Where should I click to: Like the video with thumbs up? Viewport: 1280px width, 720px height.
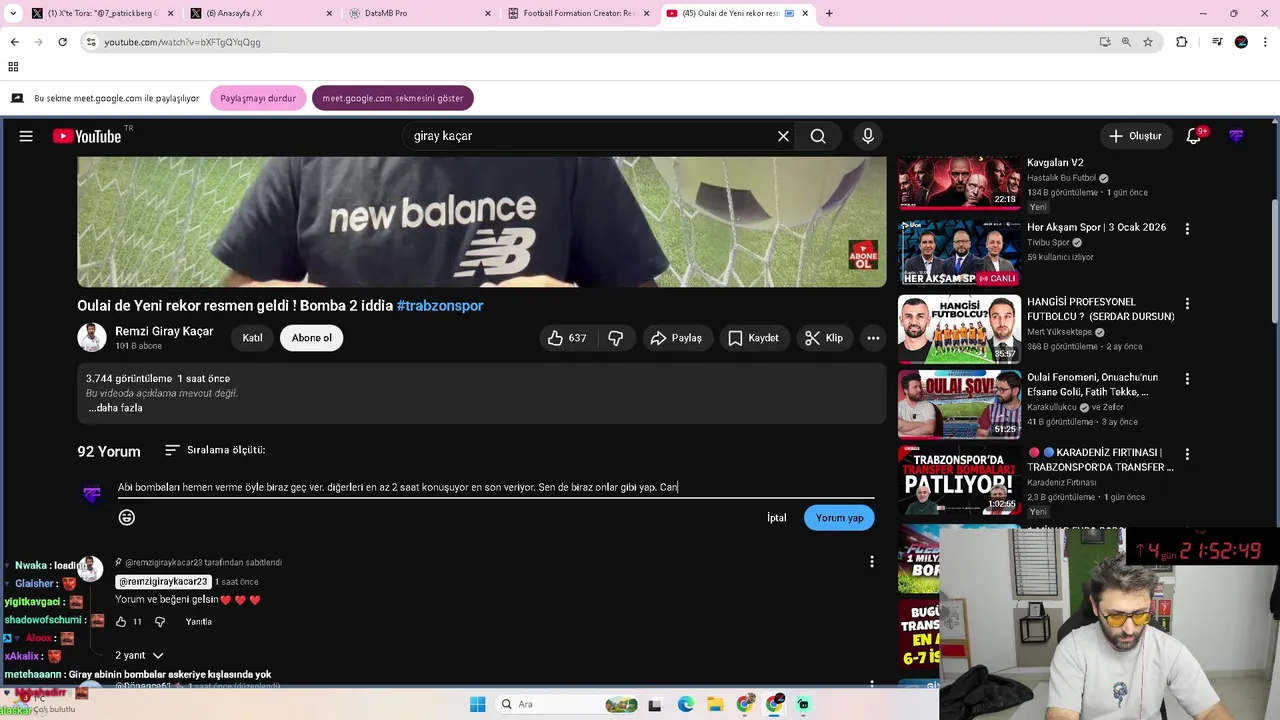click(x=566, y=338)
